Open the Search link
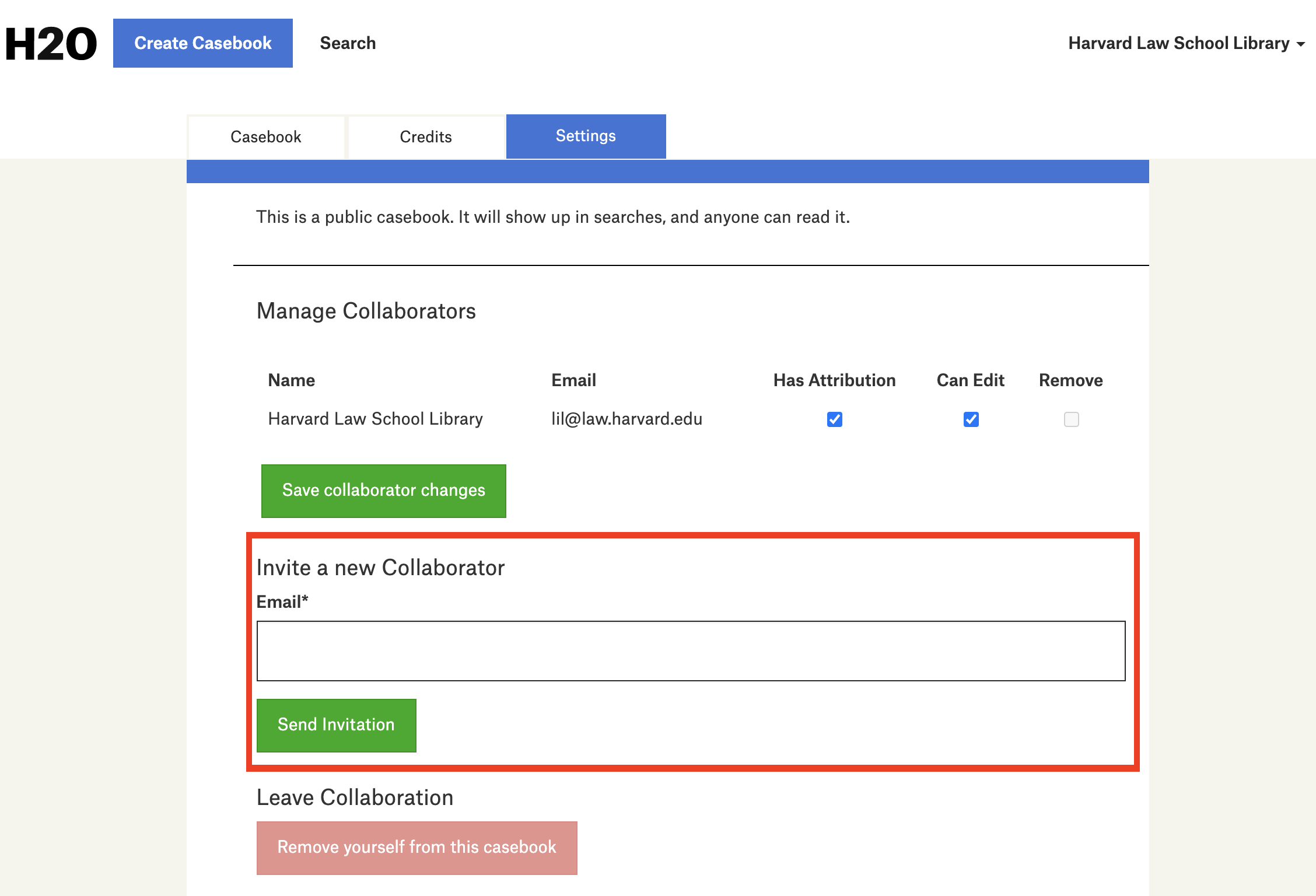 pos(348,43)
